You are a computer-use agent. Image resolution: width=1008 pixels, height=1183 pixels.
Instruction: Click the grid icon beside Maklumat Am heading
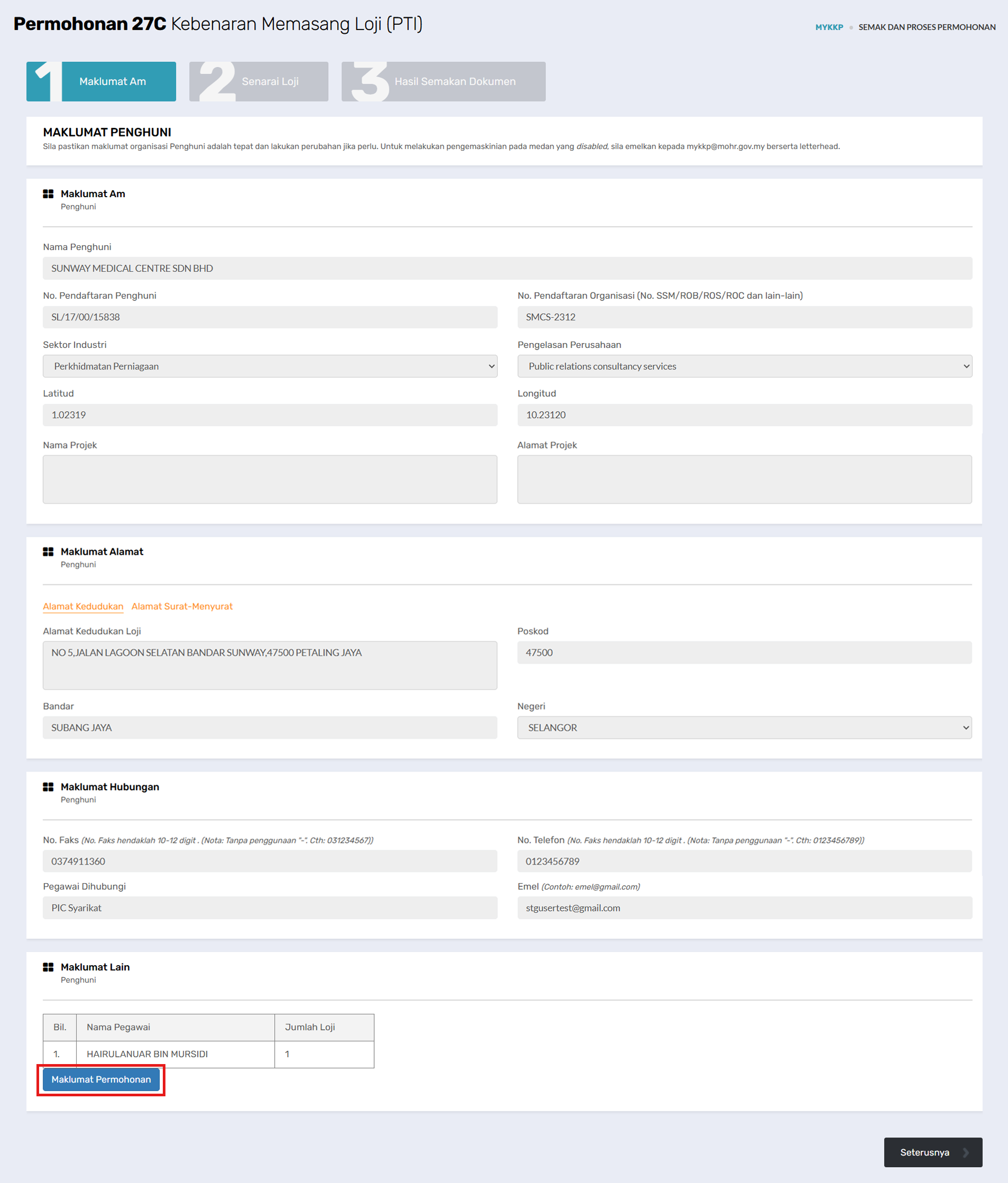click(48, 194)
